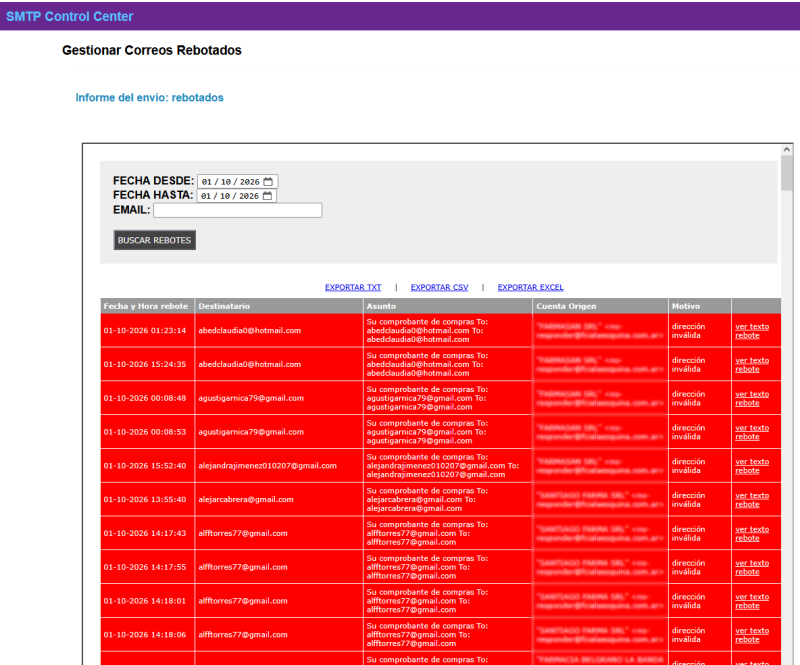Screen dimensions: 800x665
Task: Open ver texto rebote for 01:23:14 row
Action: (x=752, y=331)
